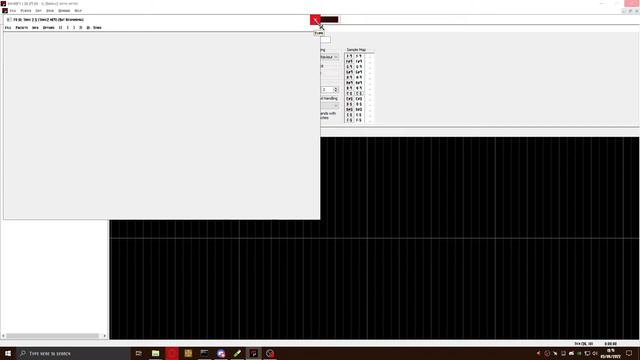Image resolution: width=640 pixels, height=360 pixels.
Task: Open the plugin window's Info menu
Action: pos(36,28)
